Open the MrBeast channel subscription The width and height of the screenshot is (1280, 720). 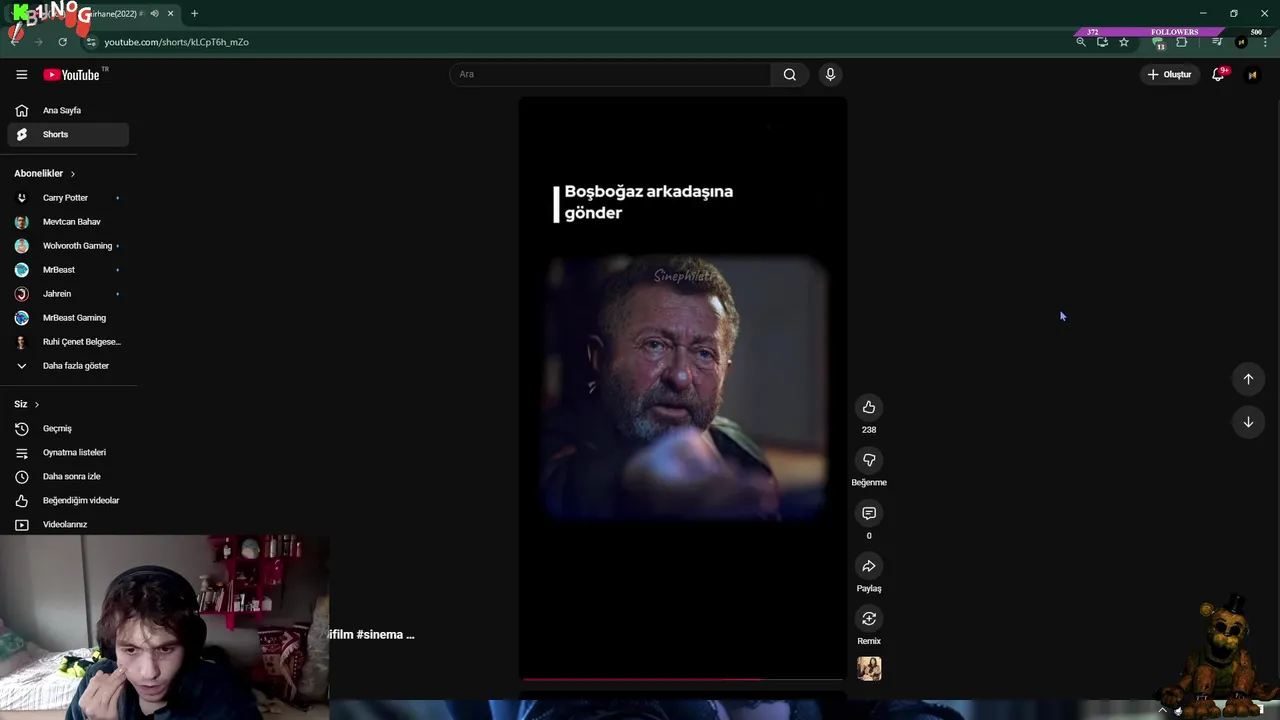tap(68, 270)
